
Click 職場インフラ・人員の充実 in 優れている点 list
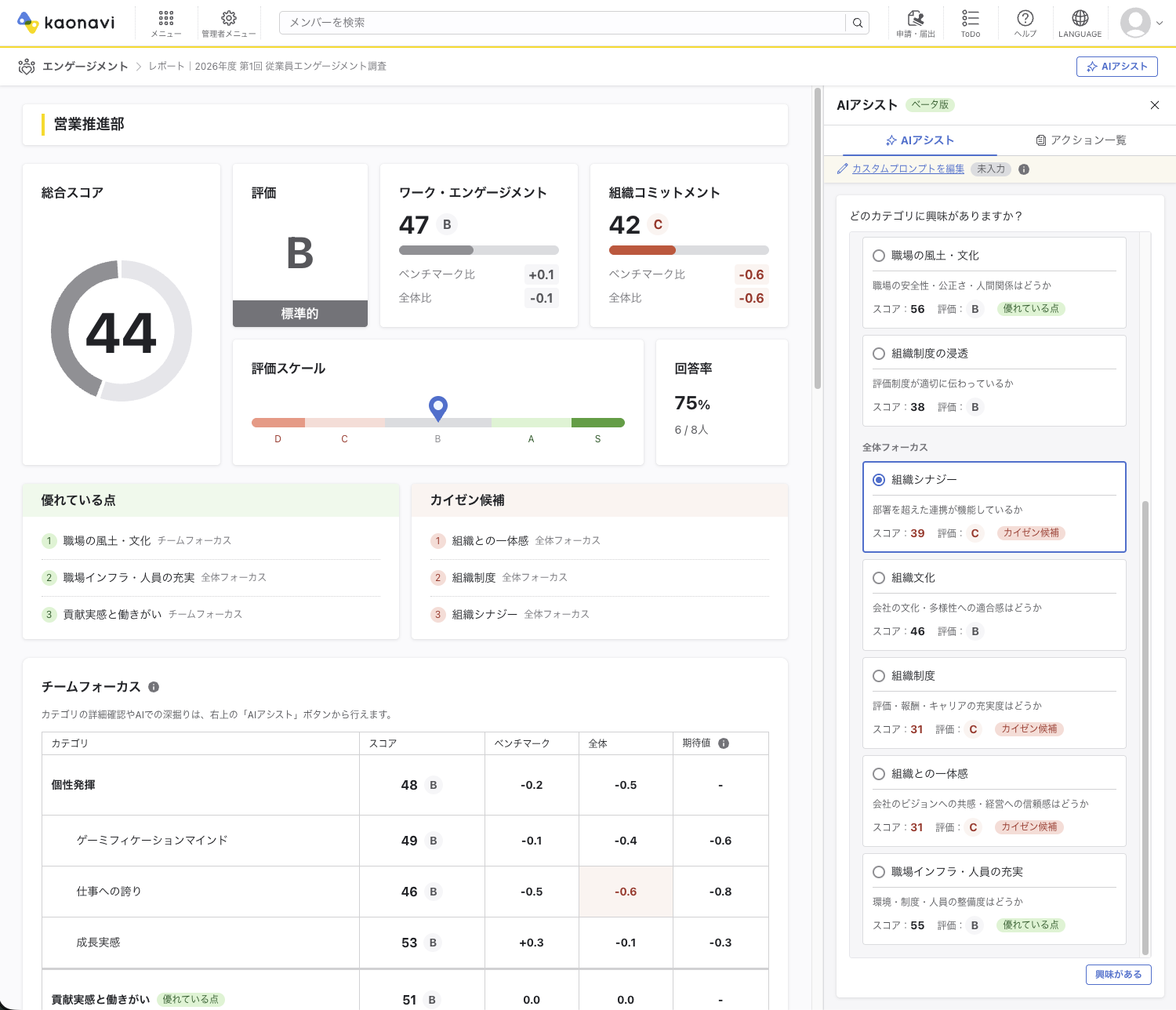pyautogui.click(x=129, y=578)
